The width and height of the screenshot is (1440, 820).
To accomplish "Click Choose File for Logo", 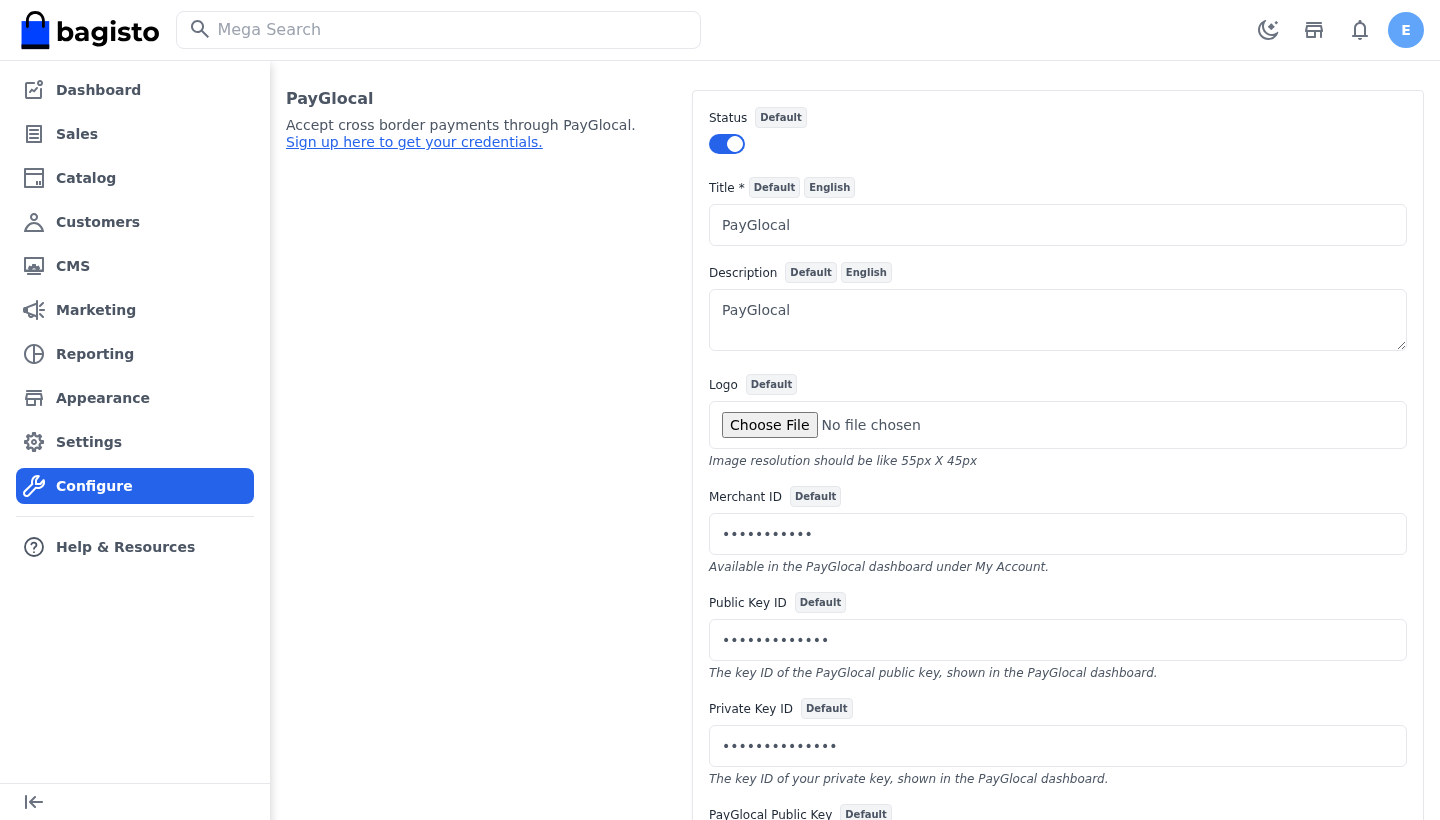I will (770, 425).
